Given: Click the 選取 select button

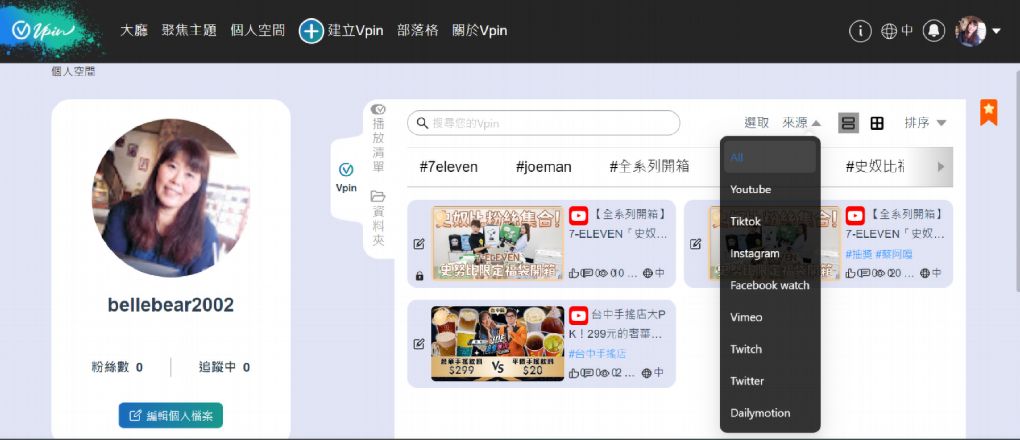Looking at the screenshot, I should tap(757, 123).
